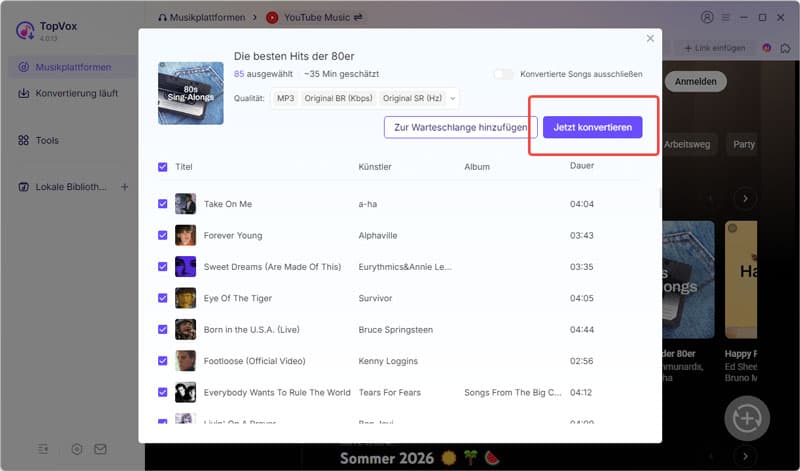The image size is (800, 471).
Task: Click the Konvertierung läuft download icon
Action: [x=23, y=93]
